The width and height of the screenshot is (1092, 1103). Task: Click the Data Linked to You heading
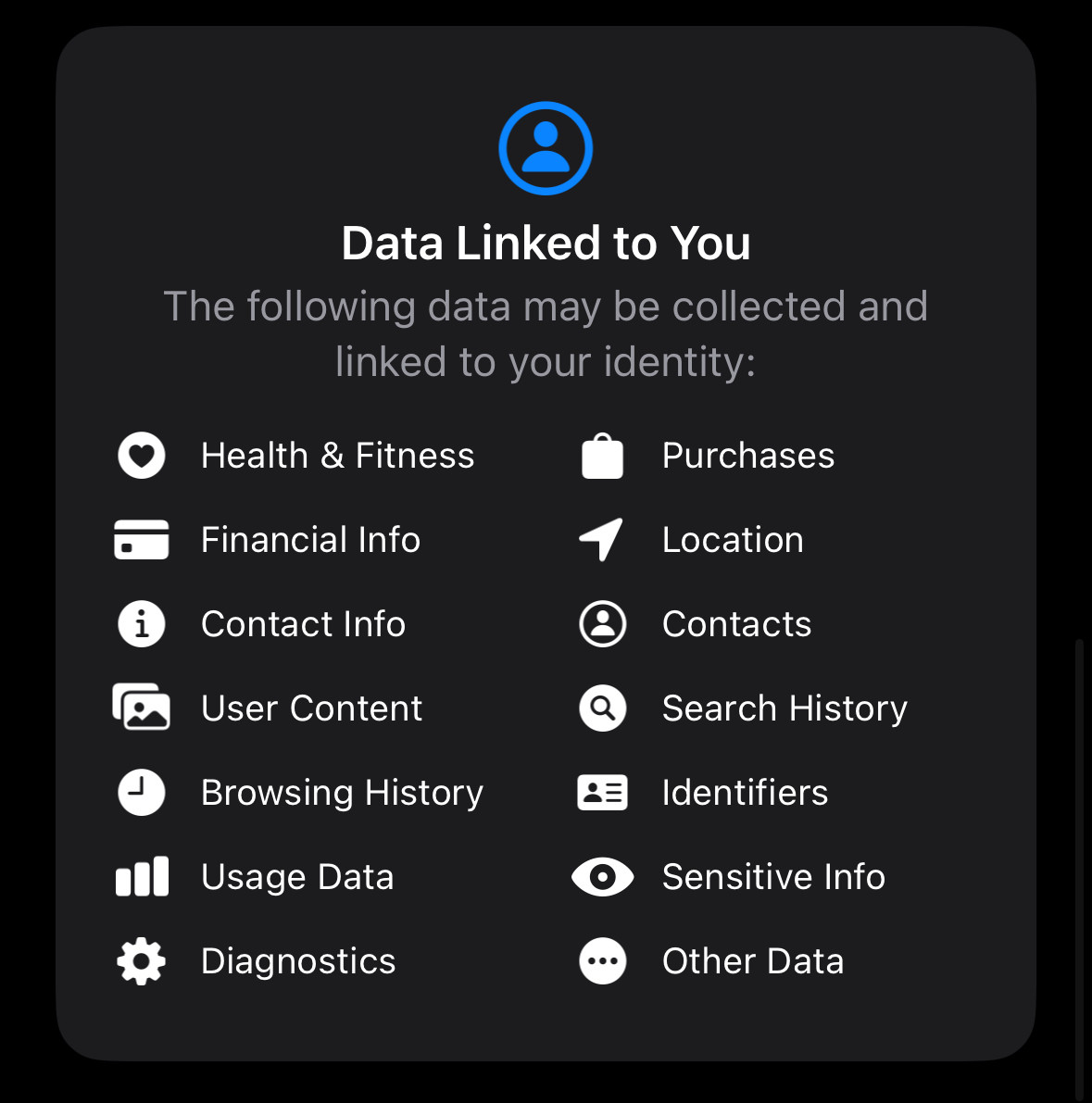pos(546,244)
